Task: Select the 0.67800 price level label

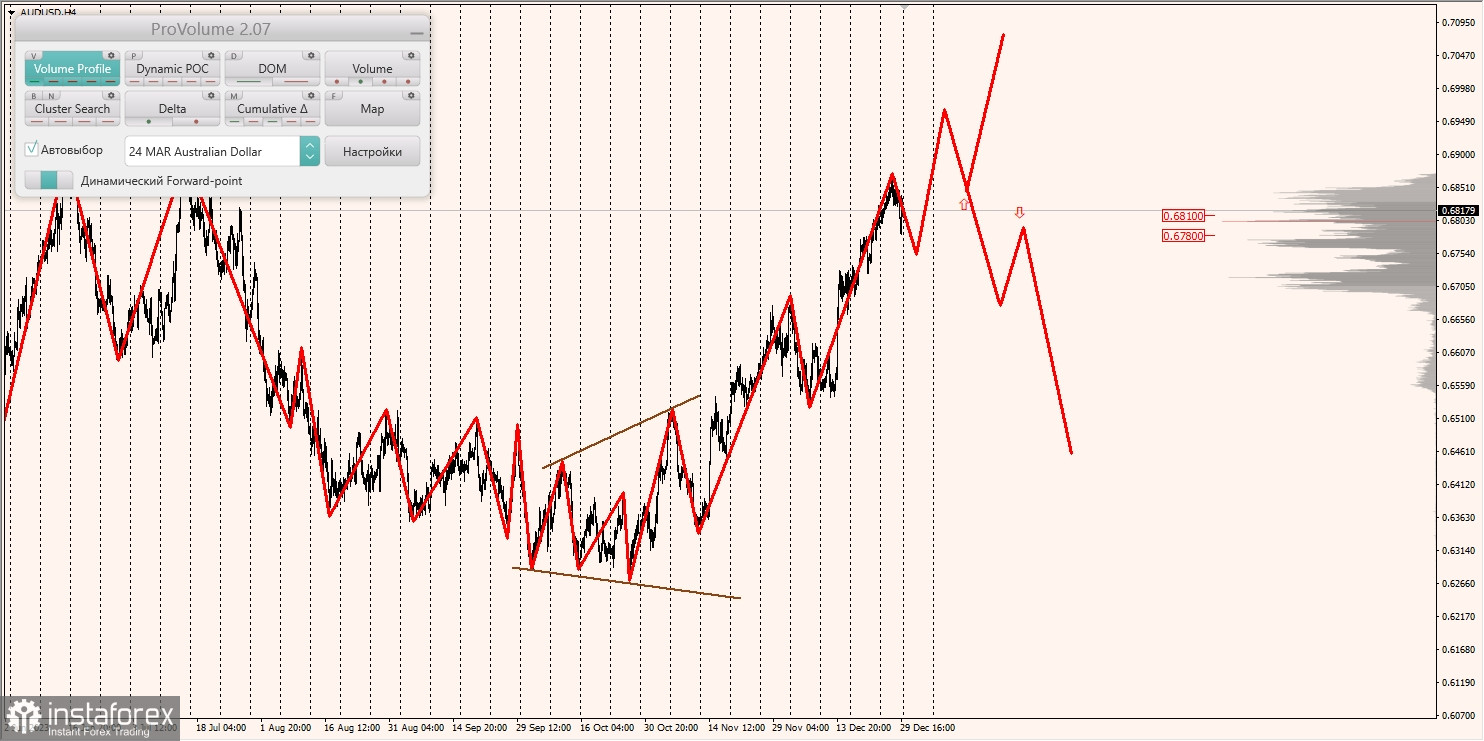Action: coord(1183,236)
